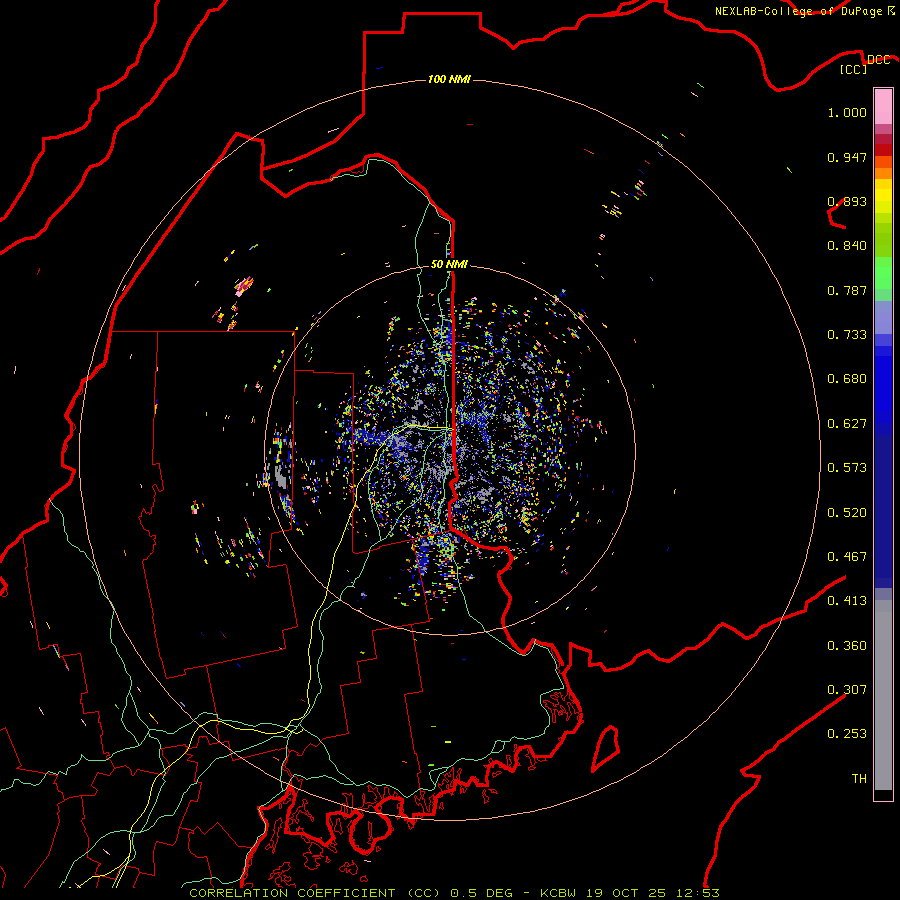Click the 0.840 scale value
This screenshot has height=900, width=900.
tap(847, 246)
